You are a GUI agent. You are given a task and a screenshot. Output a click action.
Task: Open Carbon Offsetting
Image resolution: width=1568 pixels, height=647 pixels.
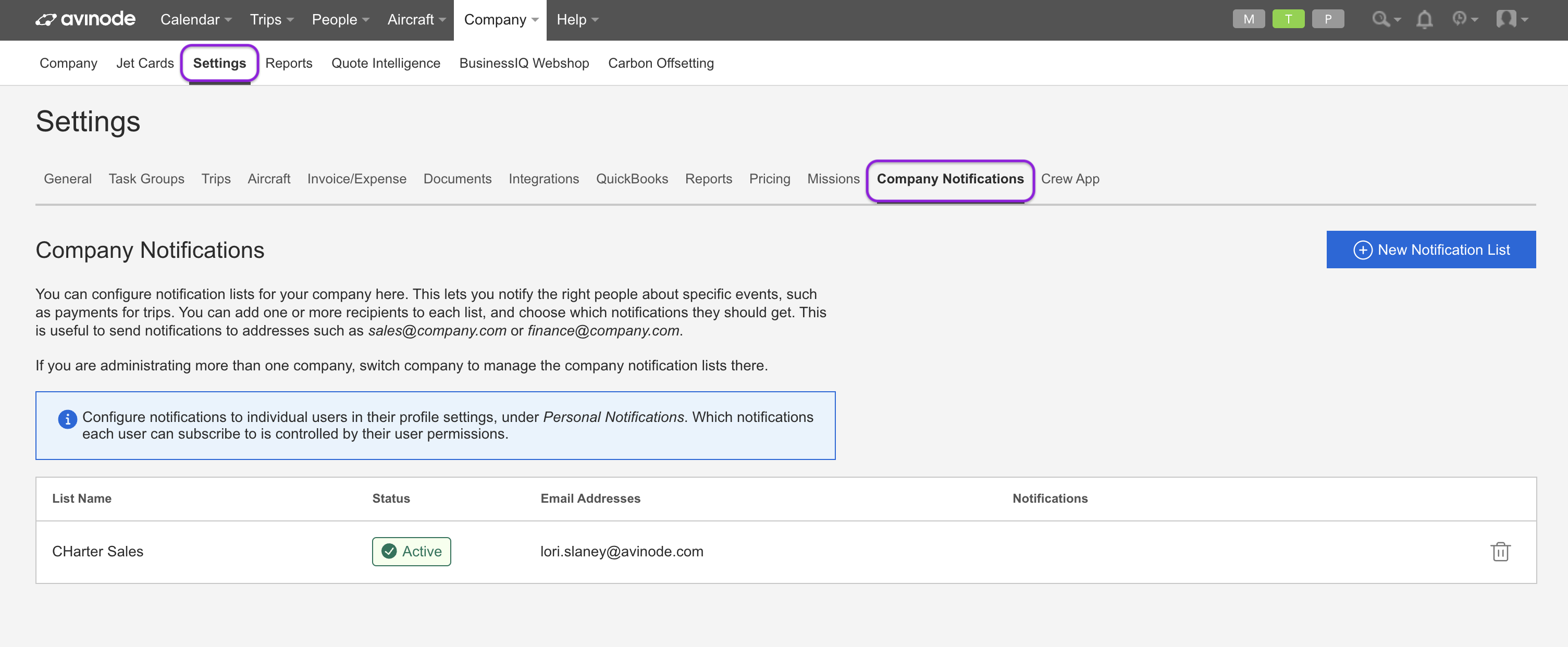(660, 64)
